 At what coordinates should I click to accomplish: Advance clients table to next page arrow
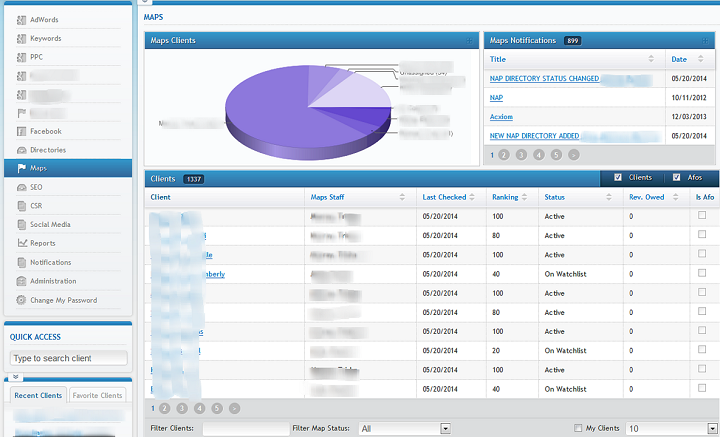(234, 409)
